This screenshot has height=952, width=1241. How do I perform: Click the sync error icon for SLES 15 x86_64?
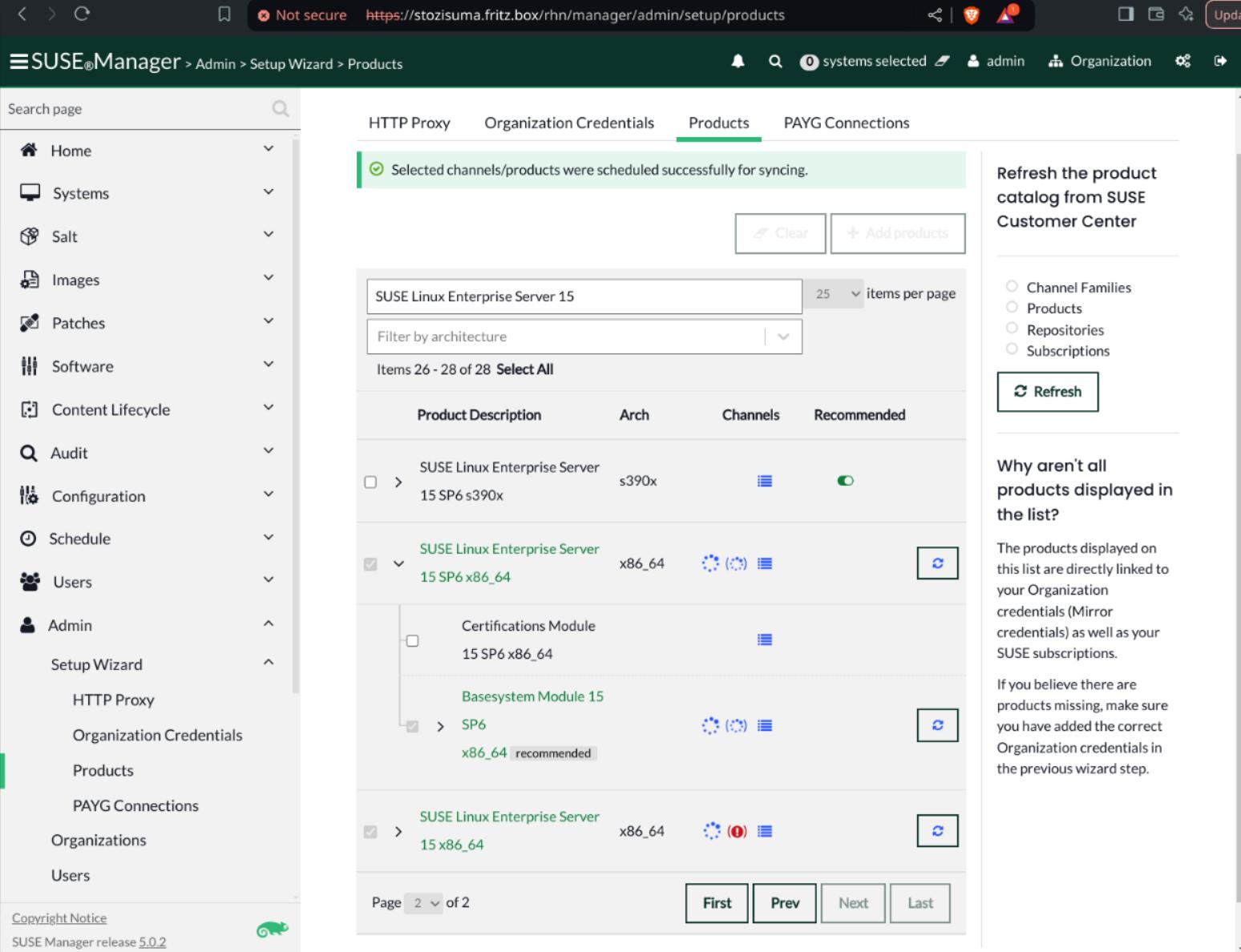pyautogui.click(x=737, y=831)
